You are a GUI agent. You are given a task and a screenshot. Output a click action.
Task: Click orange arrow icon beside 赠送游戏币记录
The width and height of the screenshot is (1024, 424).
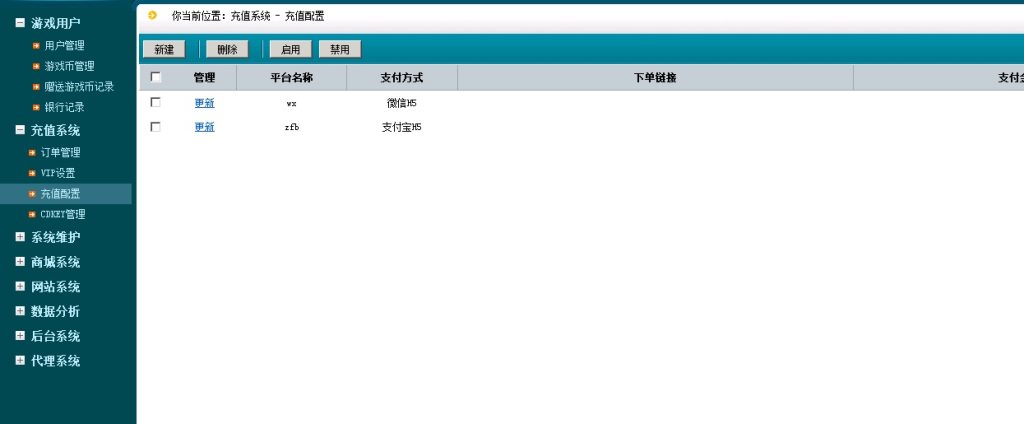pyautogui.click(x=37, y=86)
